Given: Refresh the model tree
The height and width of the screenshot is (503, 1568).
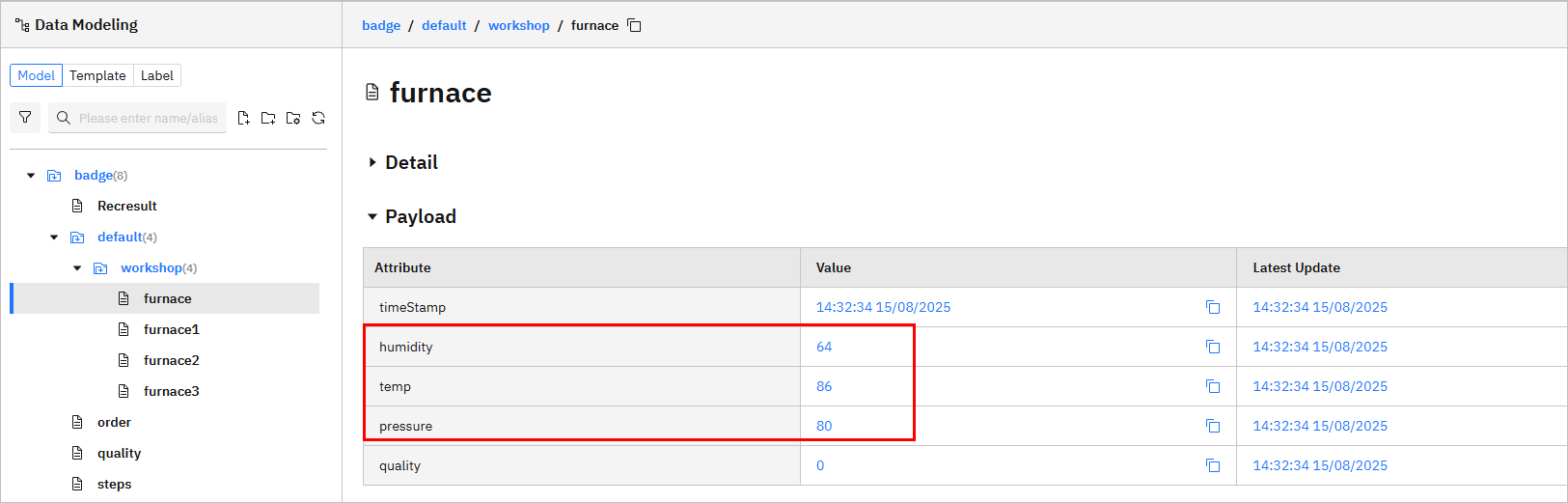Looking at the screenshot, I should 318,118.
